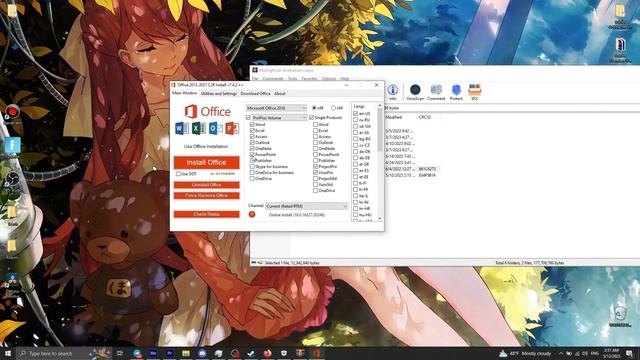The height and width of the screenshot is (360, 640).
Task: Open the Windows Start menu
Action: [7, 353]
